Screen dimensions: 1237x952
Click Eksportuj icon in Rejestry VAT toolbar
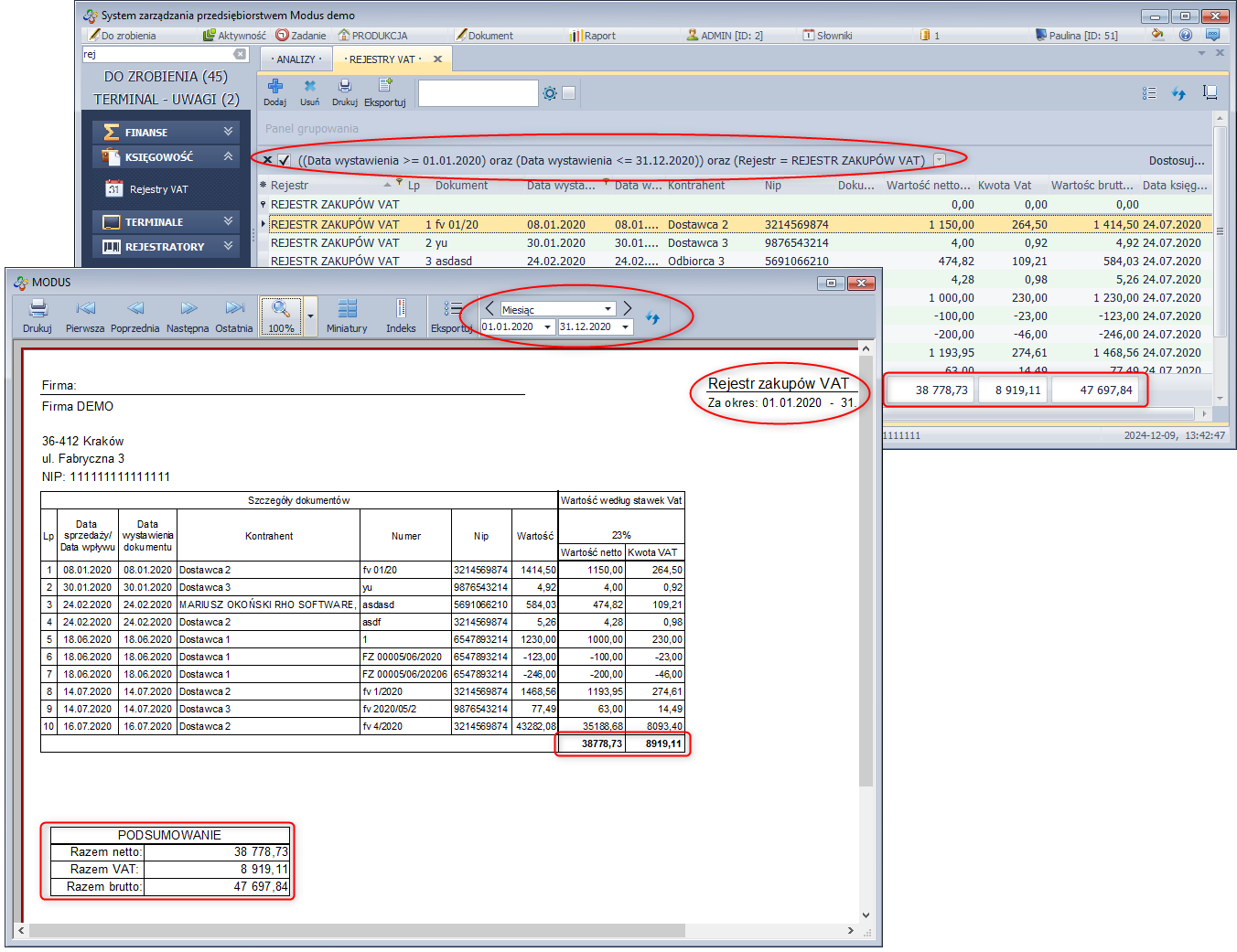385,86
